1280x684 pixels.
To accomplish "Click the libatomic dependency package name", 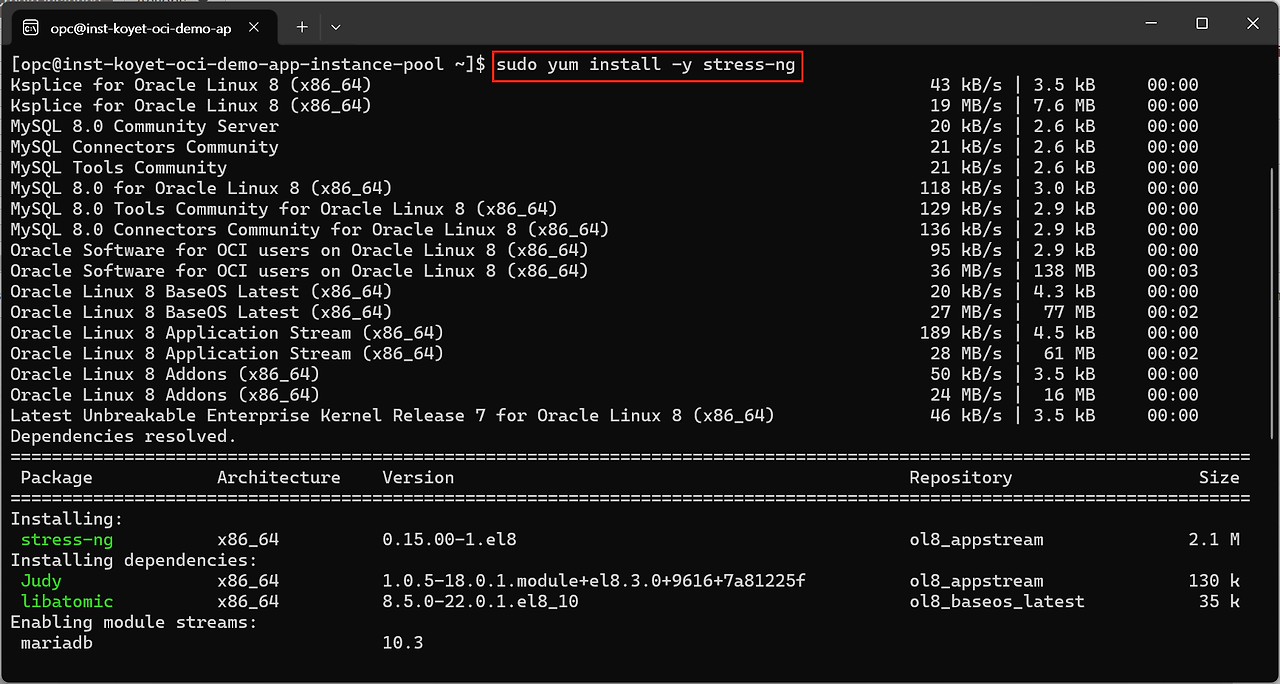I will [67, 602].
